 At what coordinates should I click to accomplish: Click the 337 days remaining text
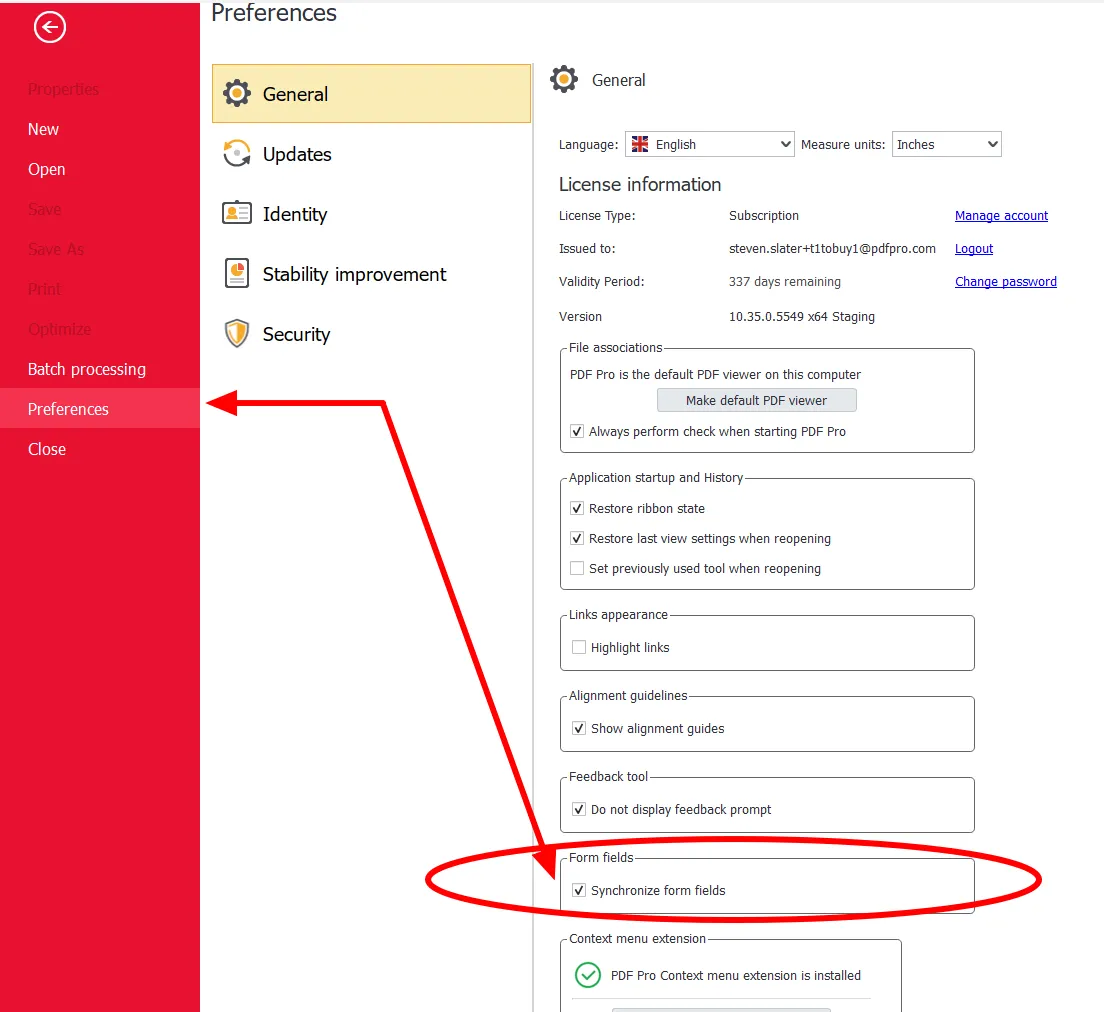pyautogui.click(x=784, y=282)
